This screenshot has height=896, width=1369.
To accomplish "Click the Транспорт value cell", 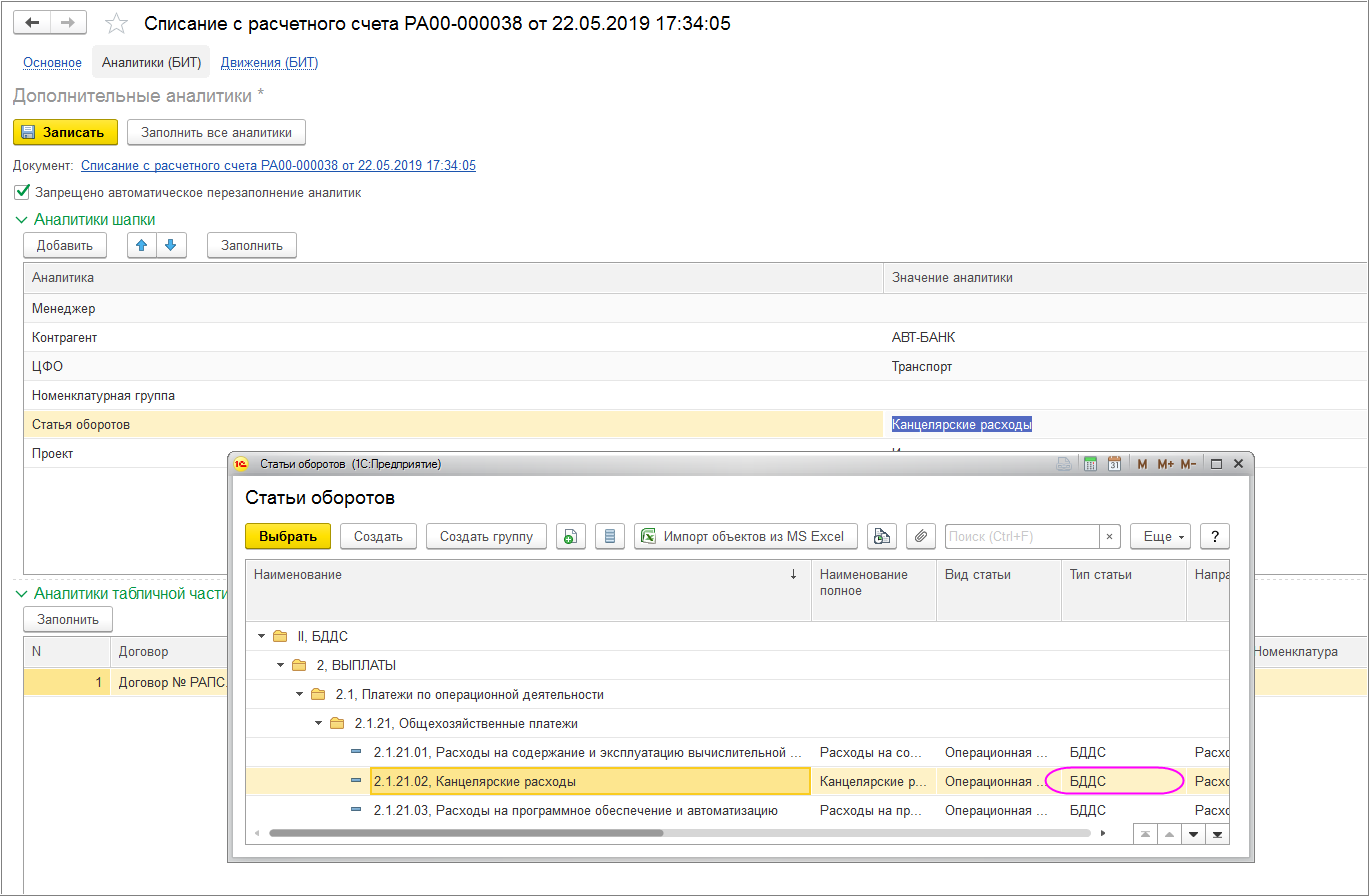I will pos(1125,367).
